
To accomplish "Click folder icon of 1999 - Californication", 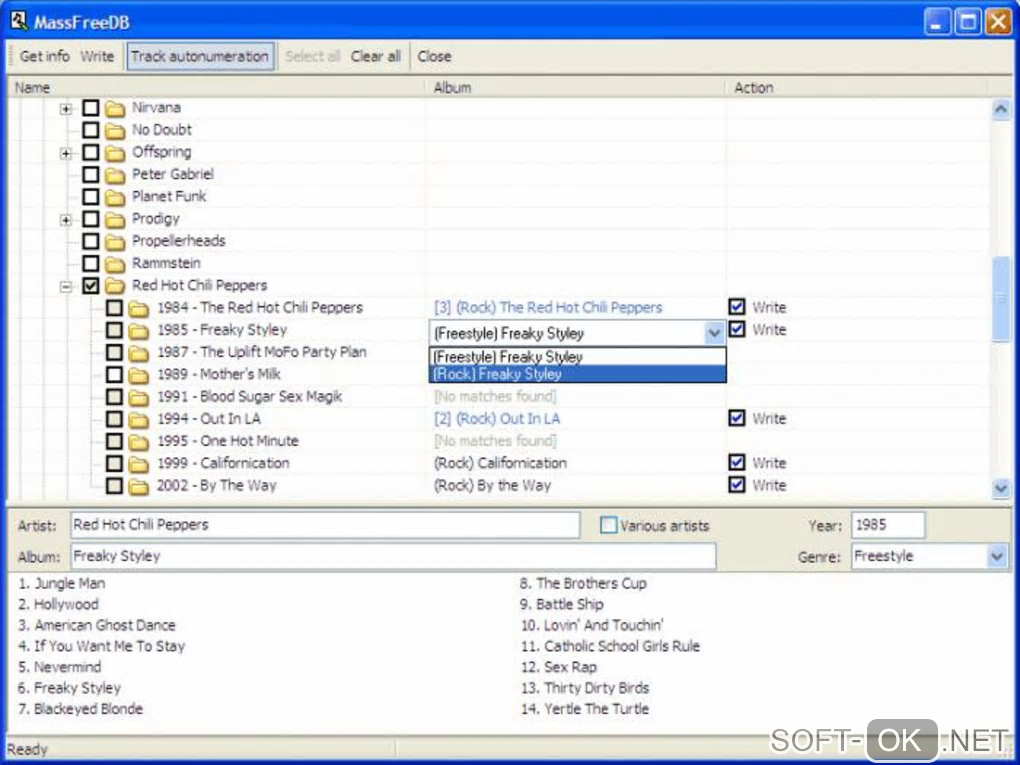I will pos(138,464).
